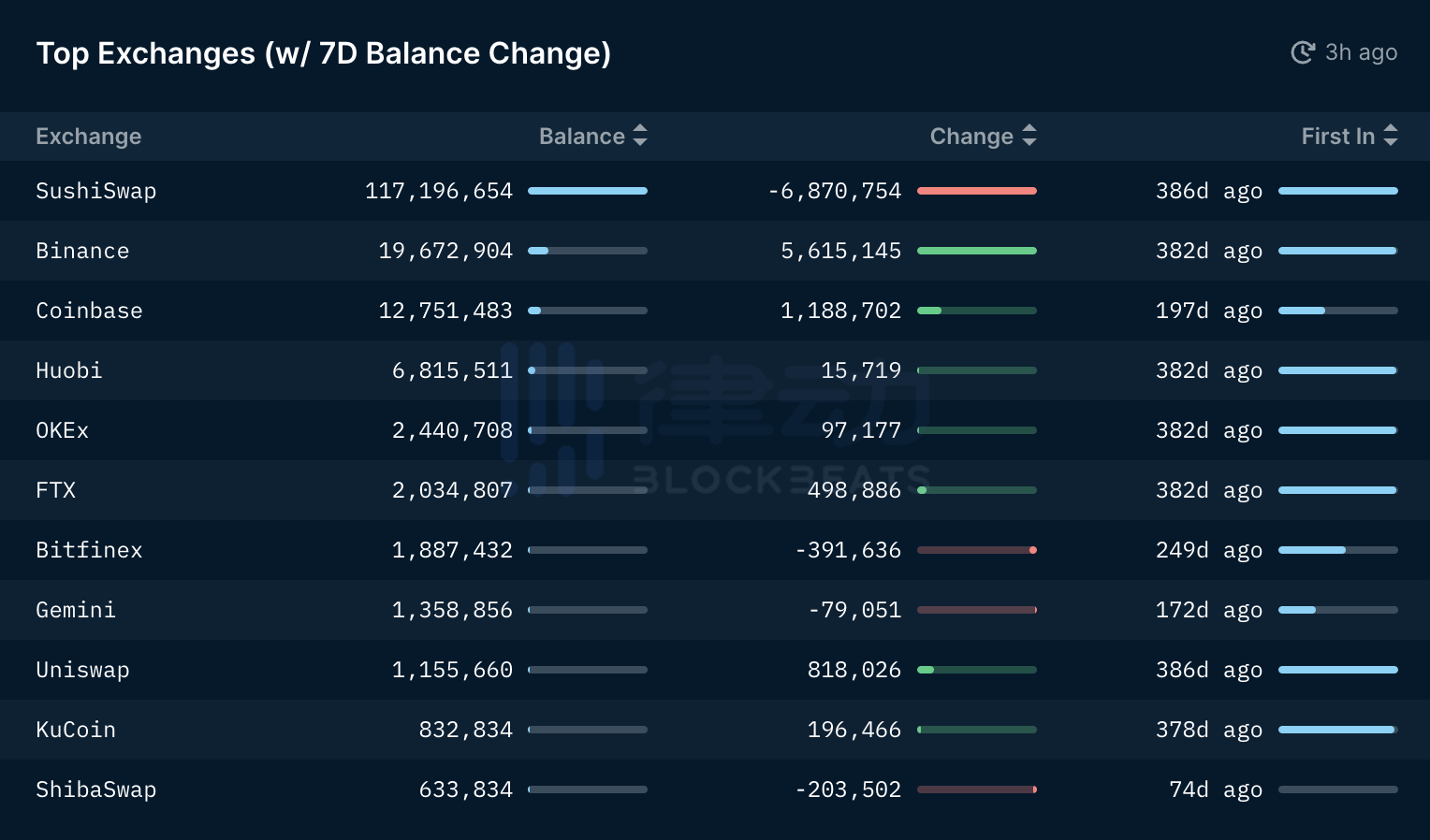This screenshot has height=840, width=1430.
Task: Sort by First In column arrows
Action: 1391,136
